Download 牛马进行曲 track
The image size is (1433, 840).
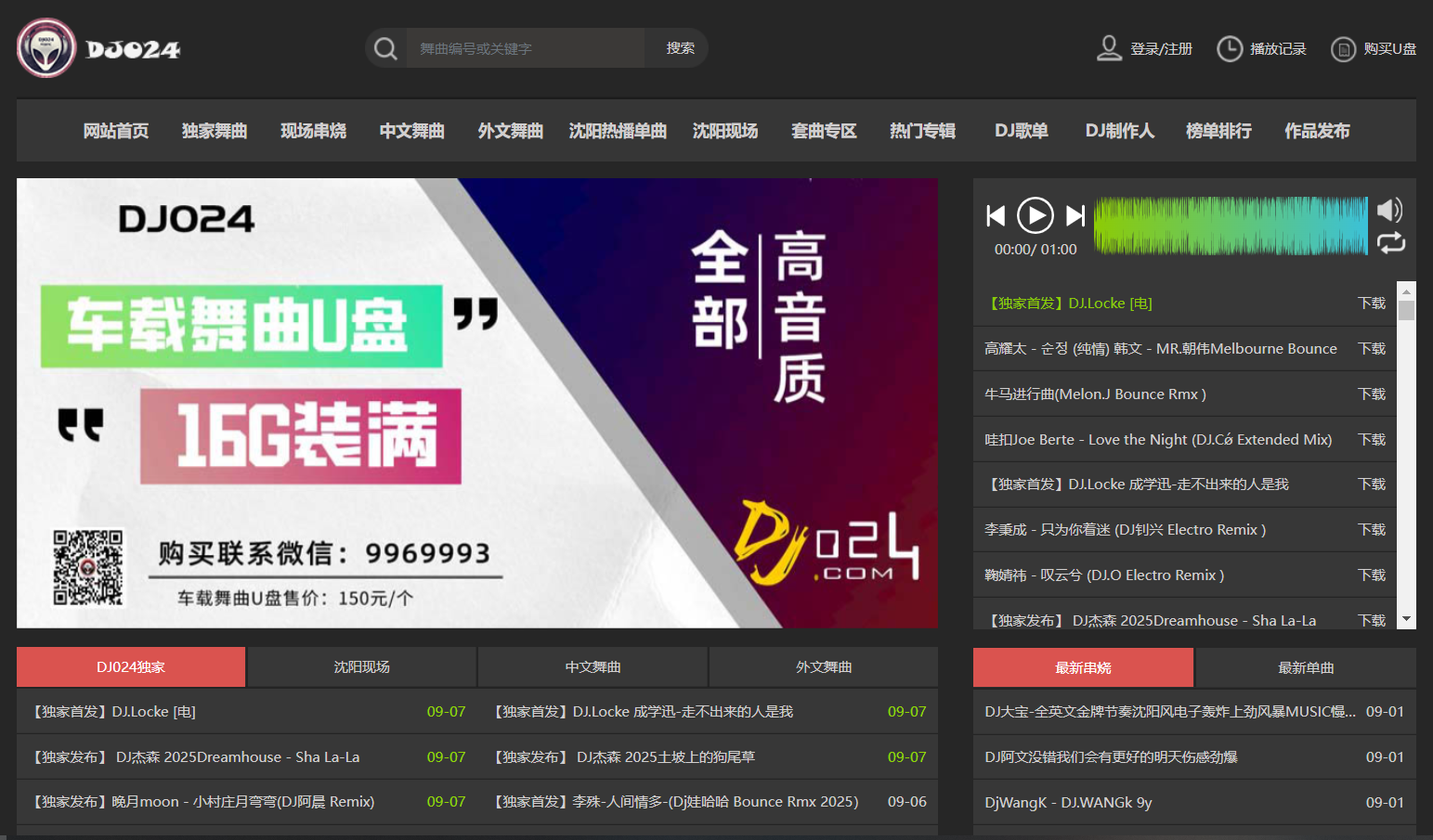[x=1372, y=394]
